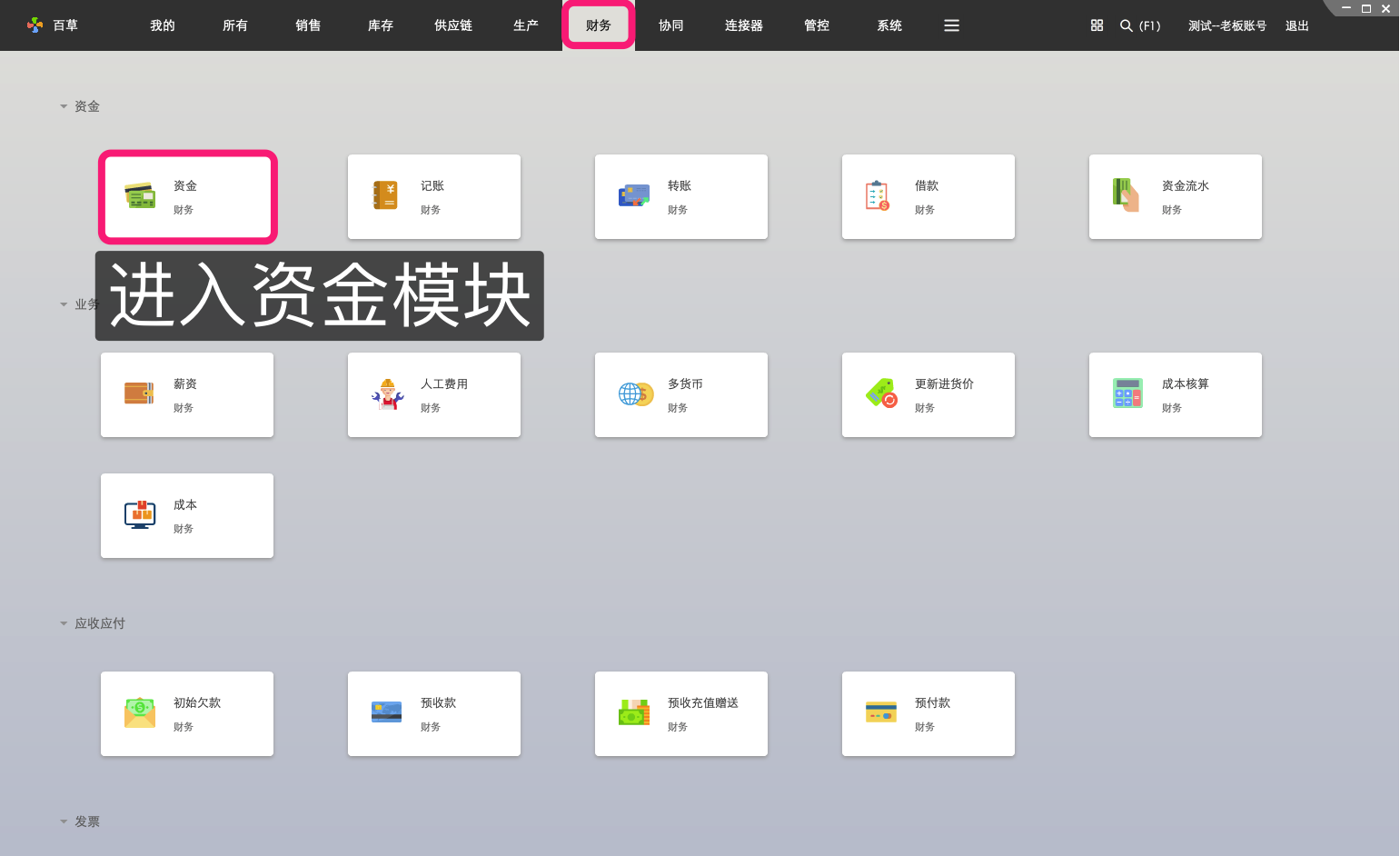
Task: Open the 销售 tab
Action: (x=308, y=25)
